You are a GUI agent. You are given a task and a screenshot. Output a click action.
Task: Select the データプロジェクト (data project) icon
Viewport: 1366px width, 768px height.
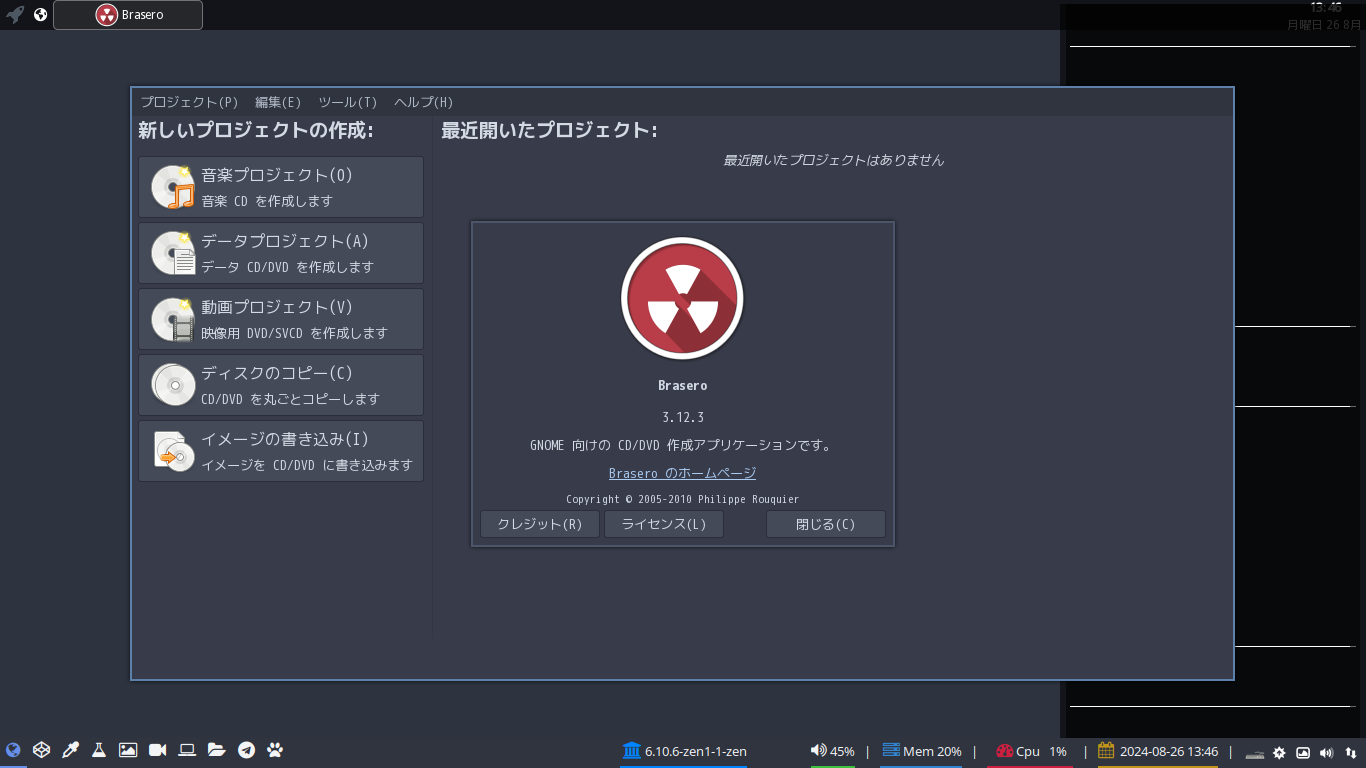coord(172,252)
